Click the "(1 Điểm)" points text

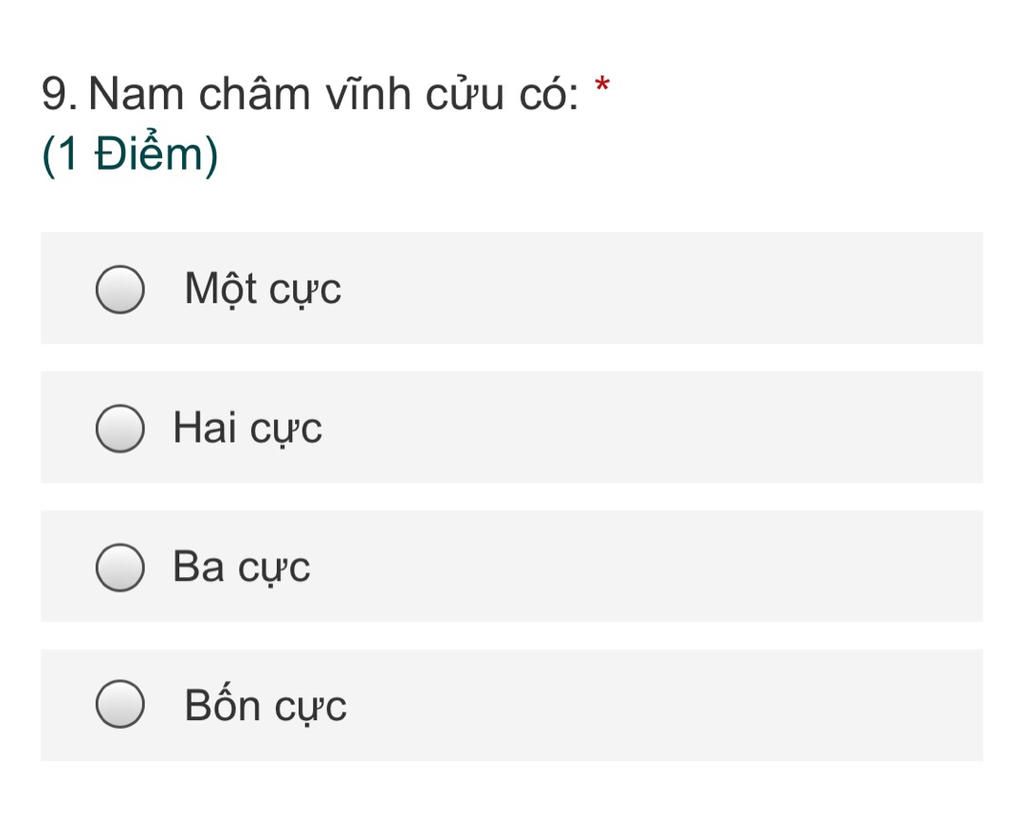(129, 154)
